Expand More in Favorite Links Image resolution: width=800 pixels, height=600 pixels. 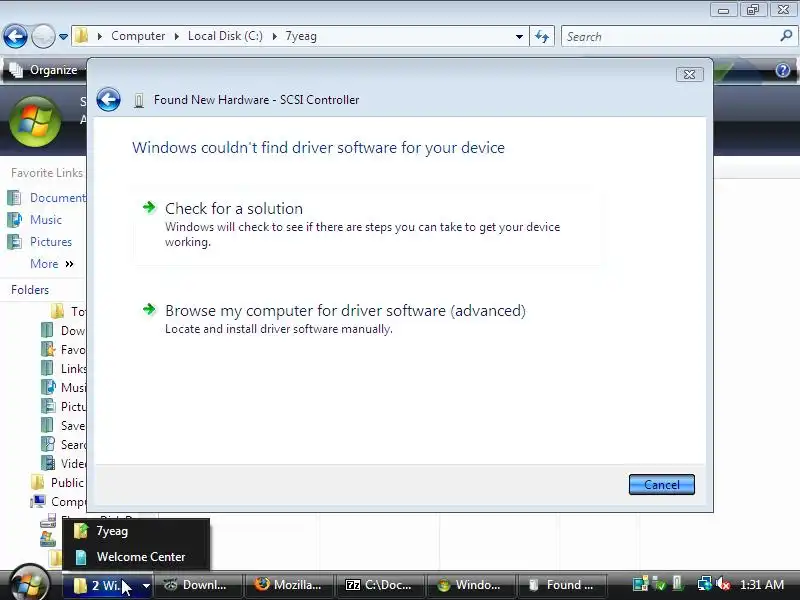[52, 264]
